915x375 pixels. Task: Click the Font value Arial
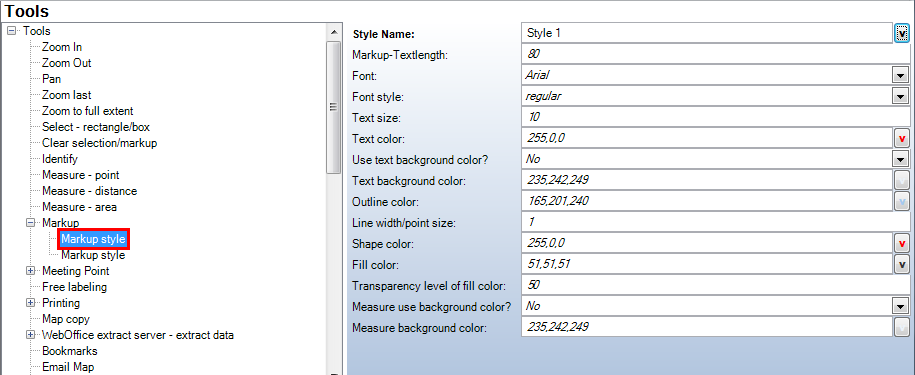537,75
